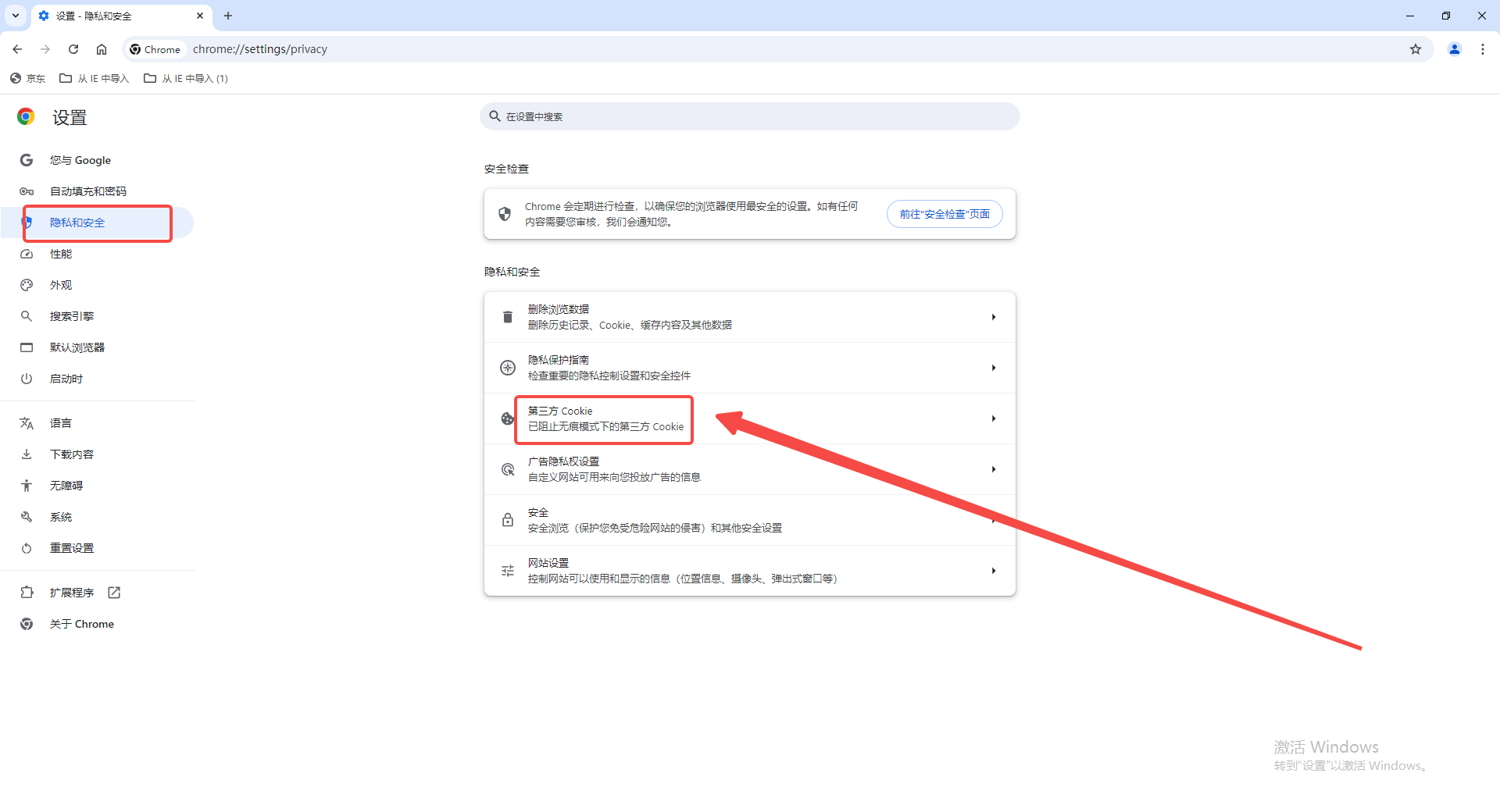Click the 默认浏览器 window icon

[27, 347]
